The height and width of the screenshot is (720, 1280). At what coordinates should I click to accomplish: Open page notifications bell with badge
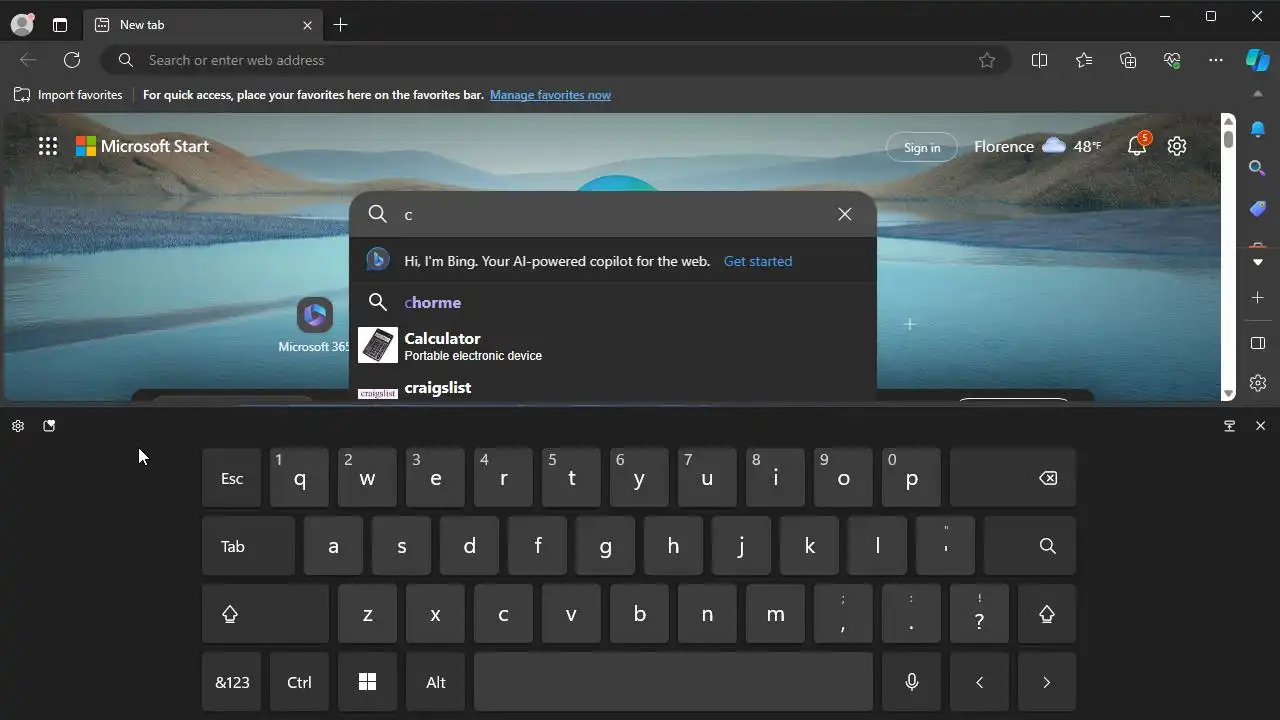[x=1138, y=146]
